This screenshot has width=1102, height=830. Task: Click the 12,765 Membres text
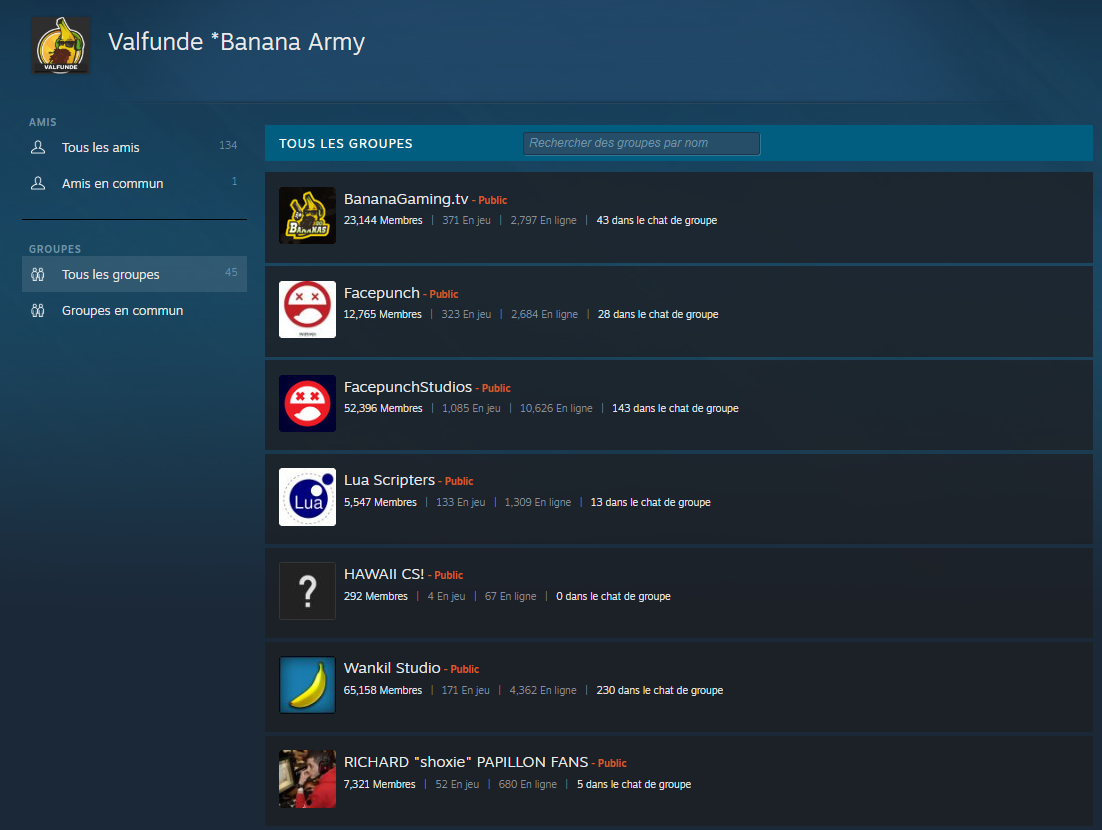382,314
